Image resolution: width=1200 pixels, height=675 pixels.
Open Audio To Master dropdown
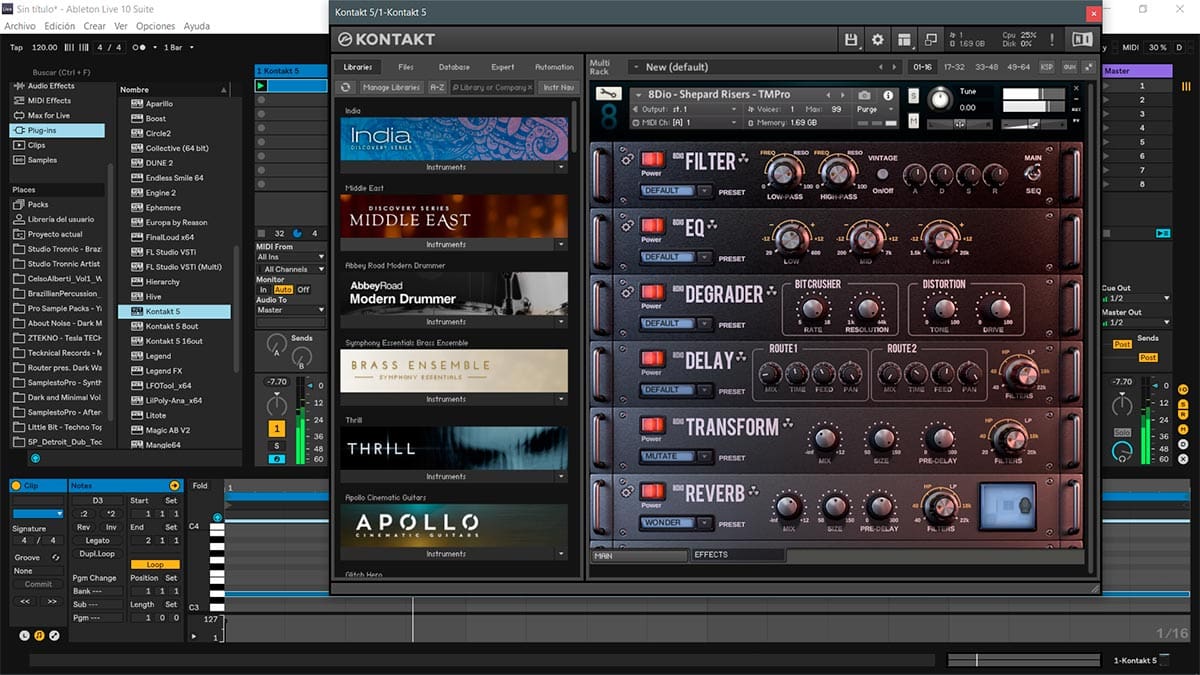click(290, 310)
